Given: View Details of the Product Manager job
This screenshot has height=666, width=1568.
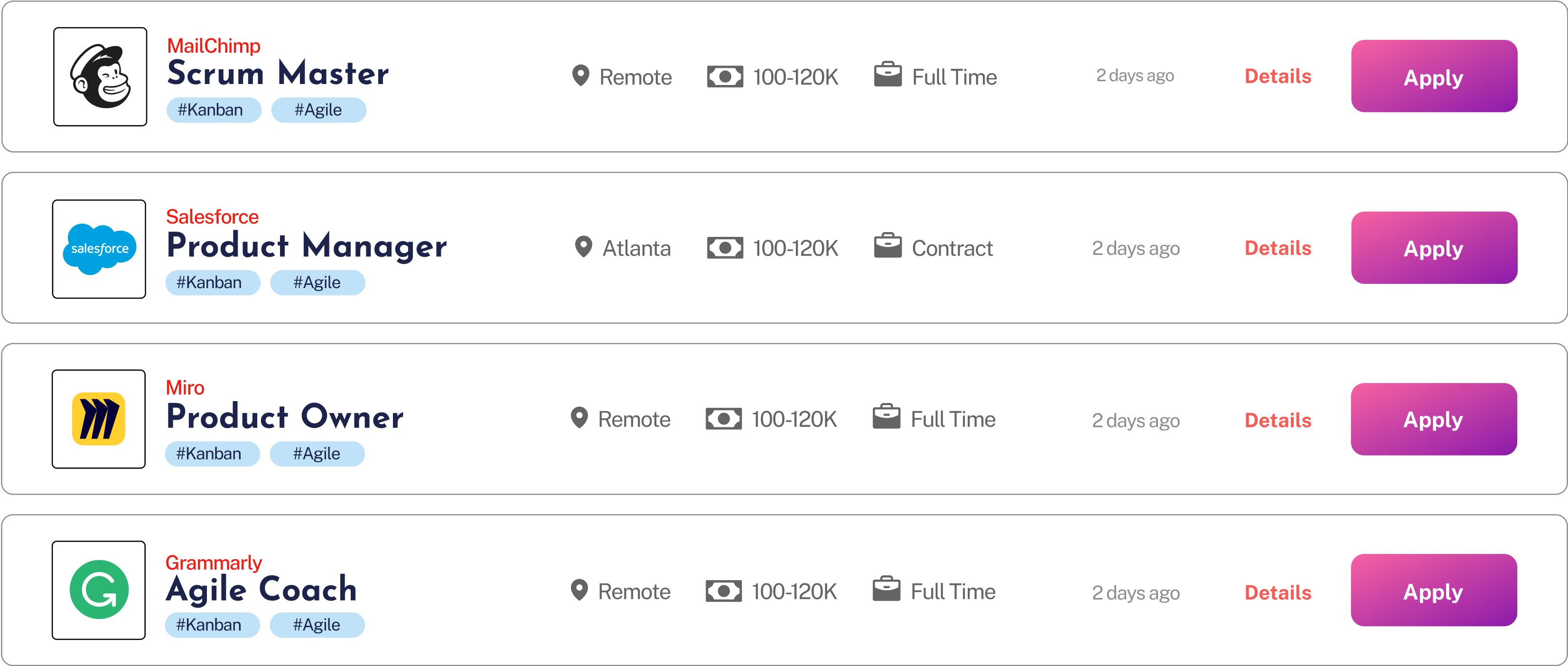Looking at the screenshot, I should (1277, 248).
